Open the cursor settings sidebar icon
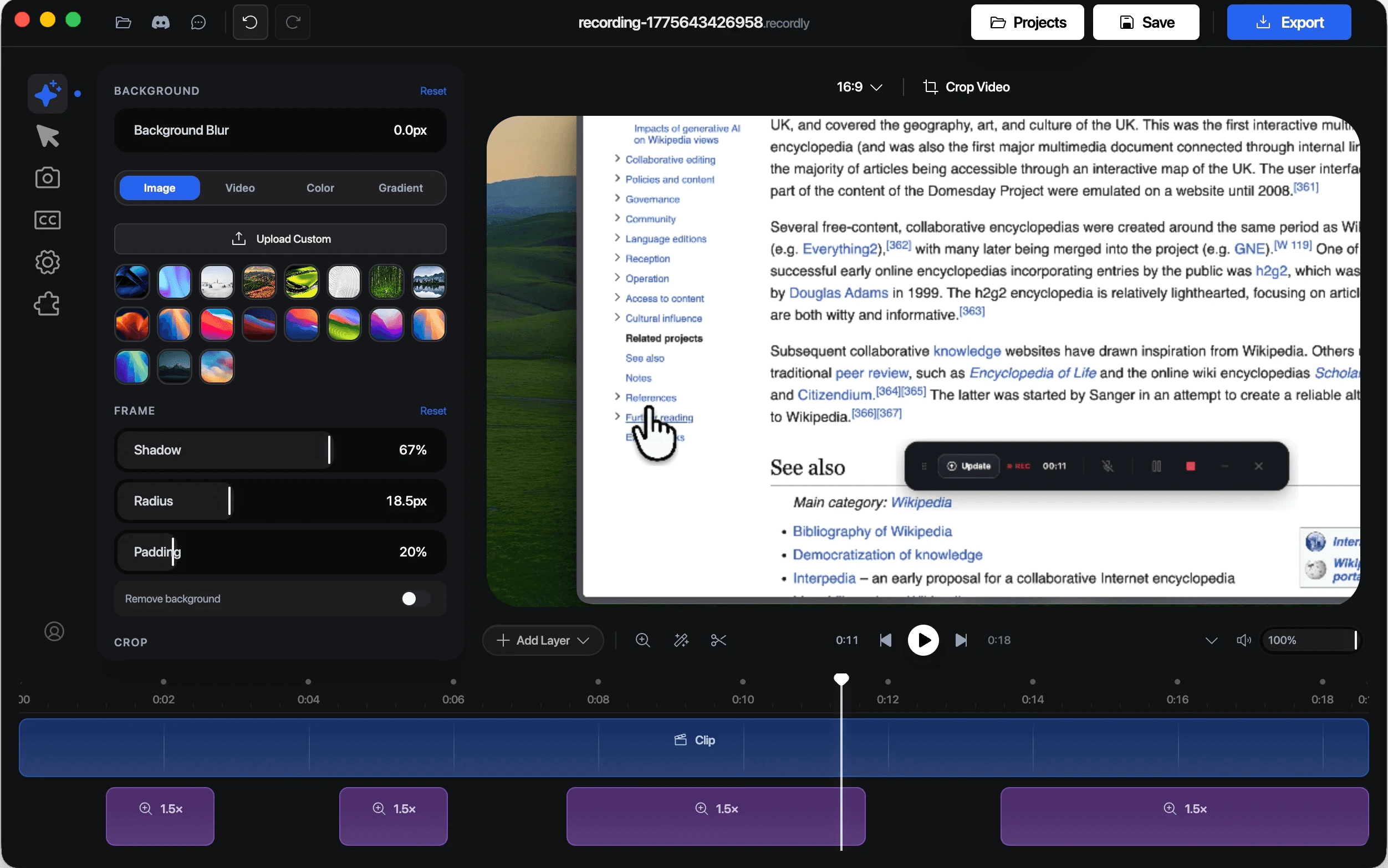This screenshot has width=1388, height=868. tap(48, 136)
